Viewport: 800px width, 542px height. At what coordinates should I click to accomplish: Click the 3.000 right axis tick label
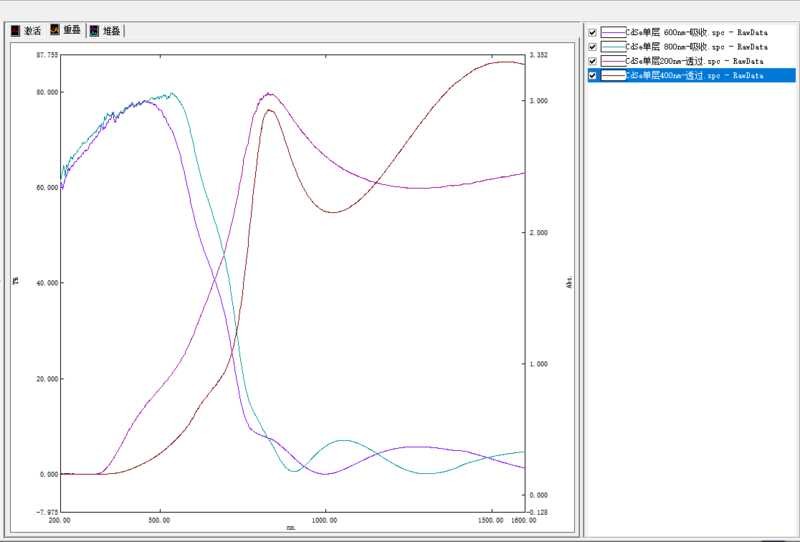539,101
